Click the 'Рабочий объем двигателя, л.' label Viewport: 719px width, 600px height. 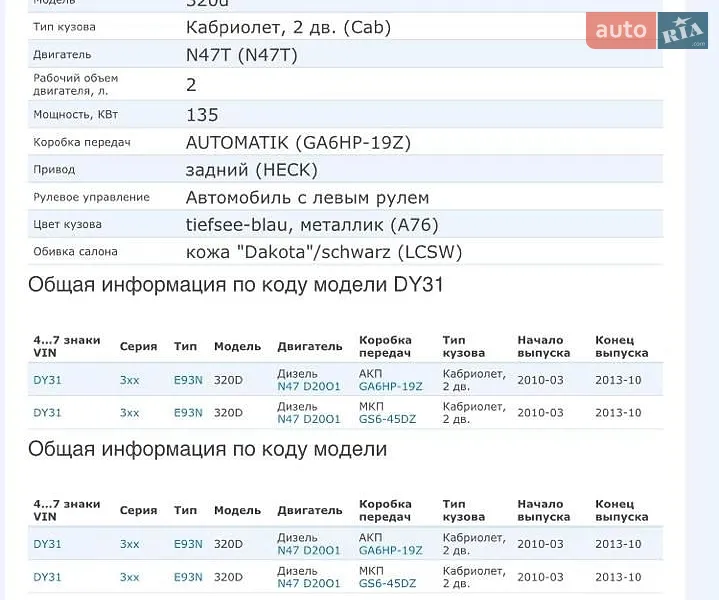[75, 84]
